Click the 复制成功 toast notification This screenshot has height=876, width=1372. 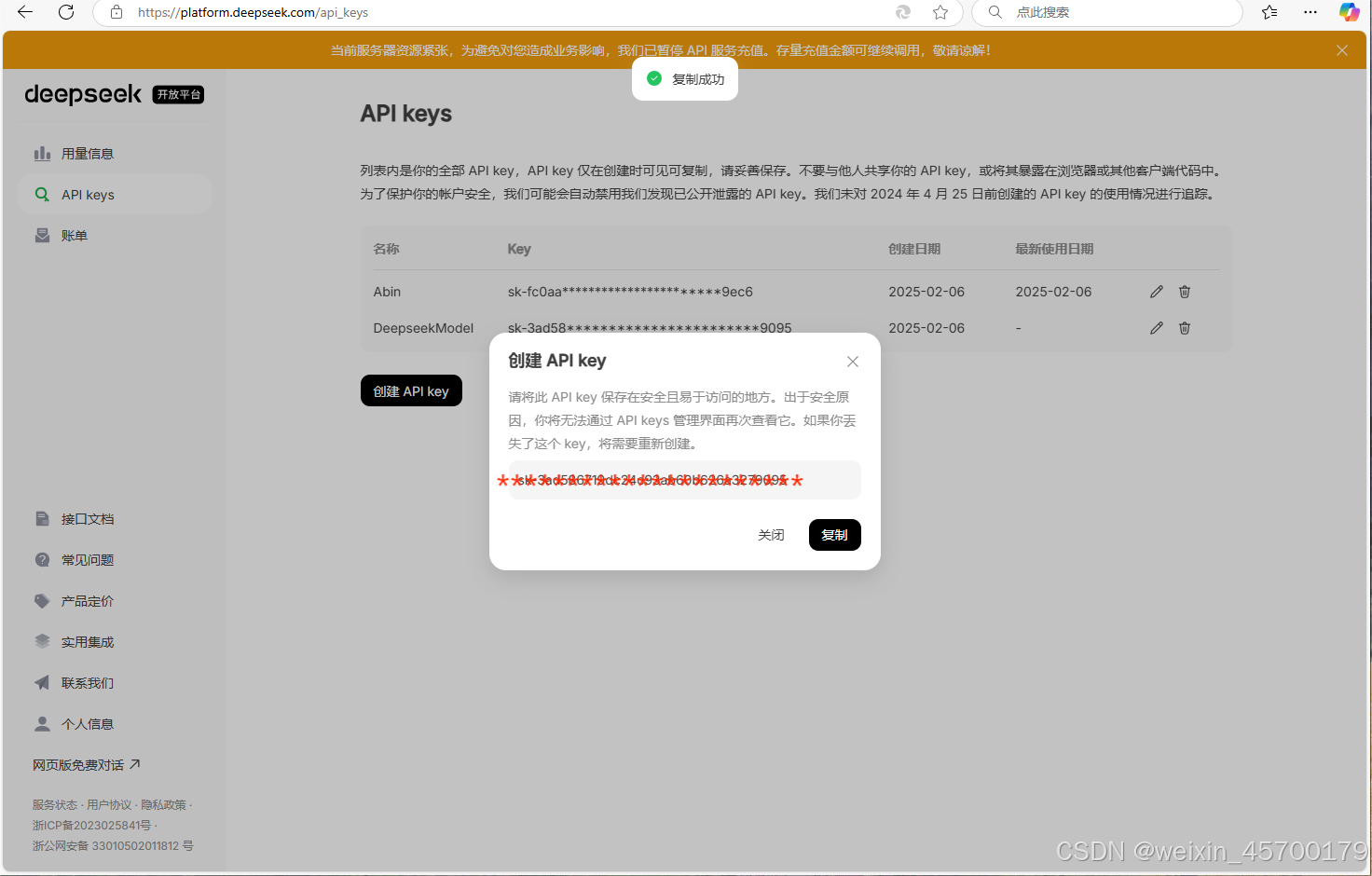tap(685, 79)
